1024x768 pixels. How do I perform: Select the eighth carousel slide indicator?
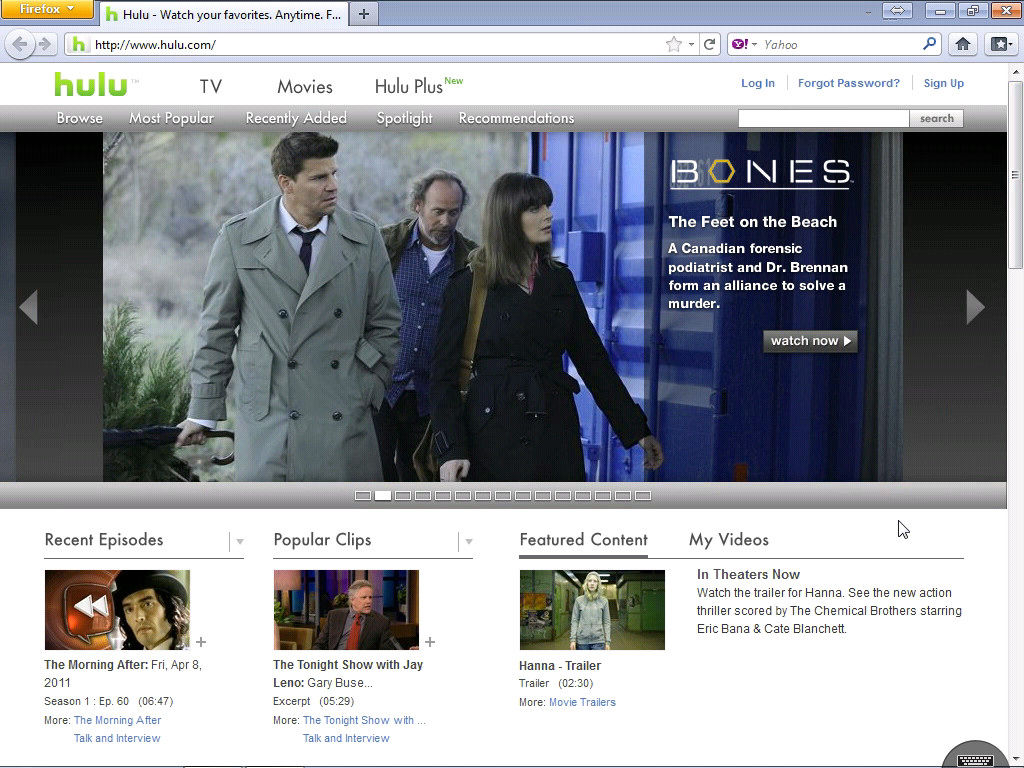pyautogui.click(x=503, y=496)
